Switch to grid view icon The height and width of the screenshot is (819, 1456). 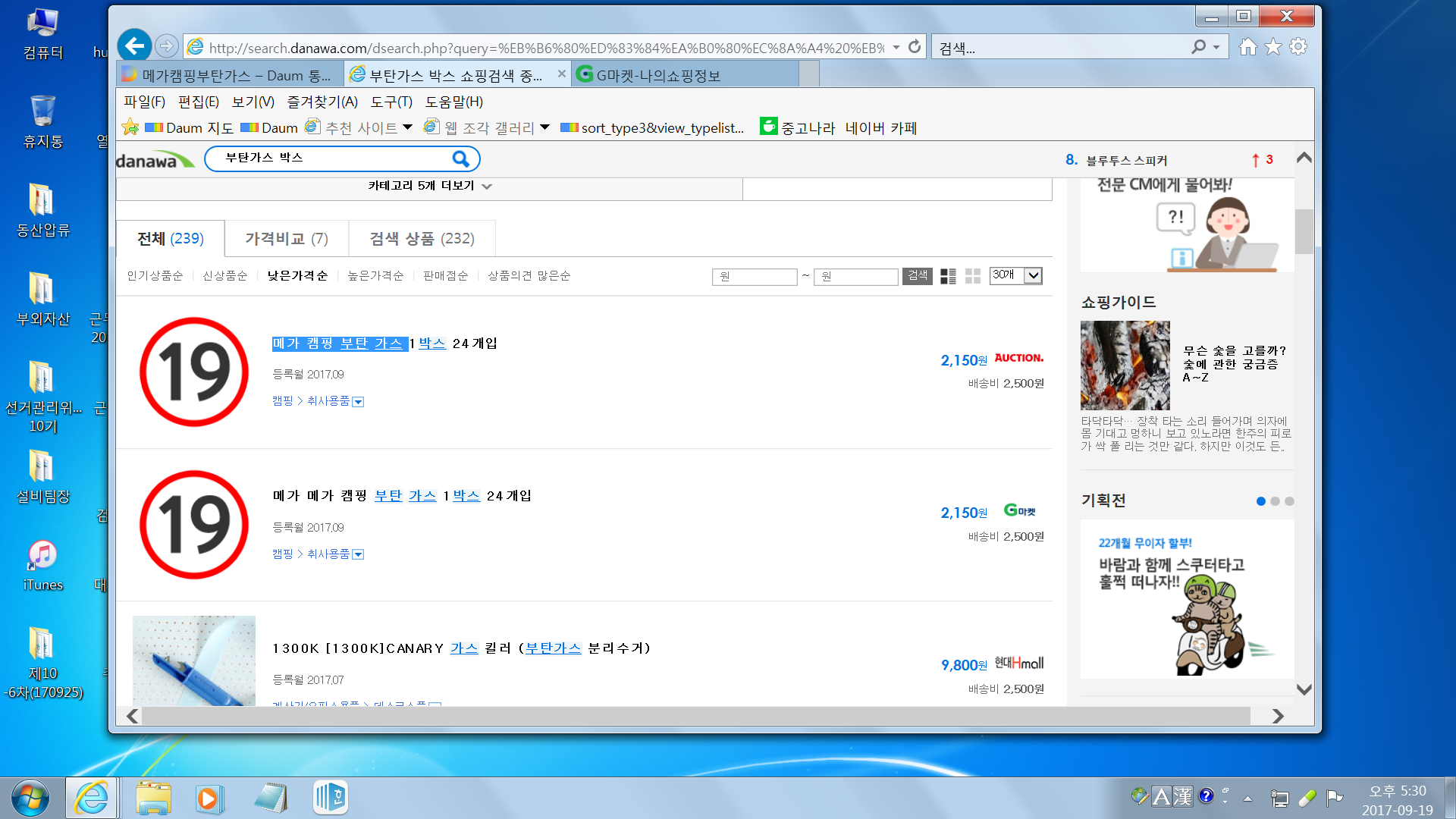973,276
